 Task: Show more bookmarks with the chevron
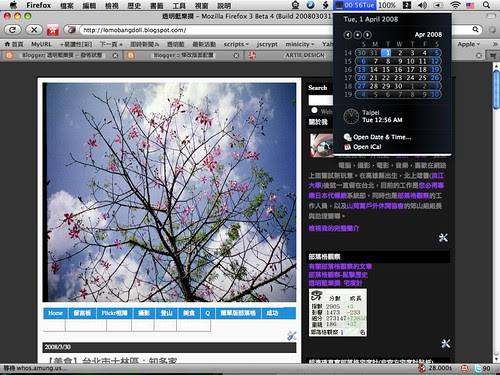tap(495, 44)
